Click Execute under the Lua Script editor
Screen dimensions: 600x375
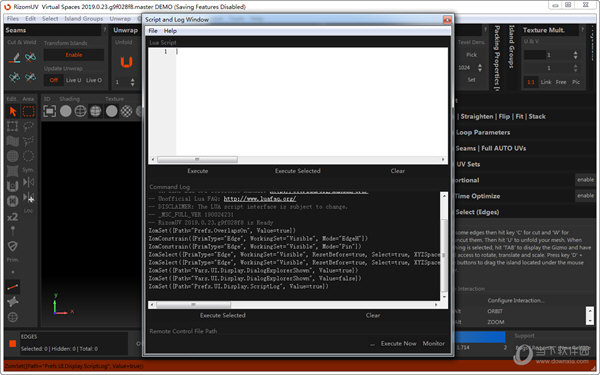[197, 171]
